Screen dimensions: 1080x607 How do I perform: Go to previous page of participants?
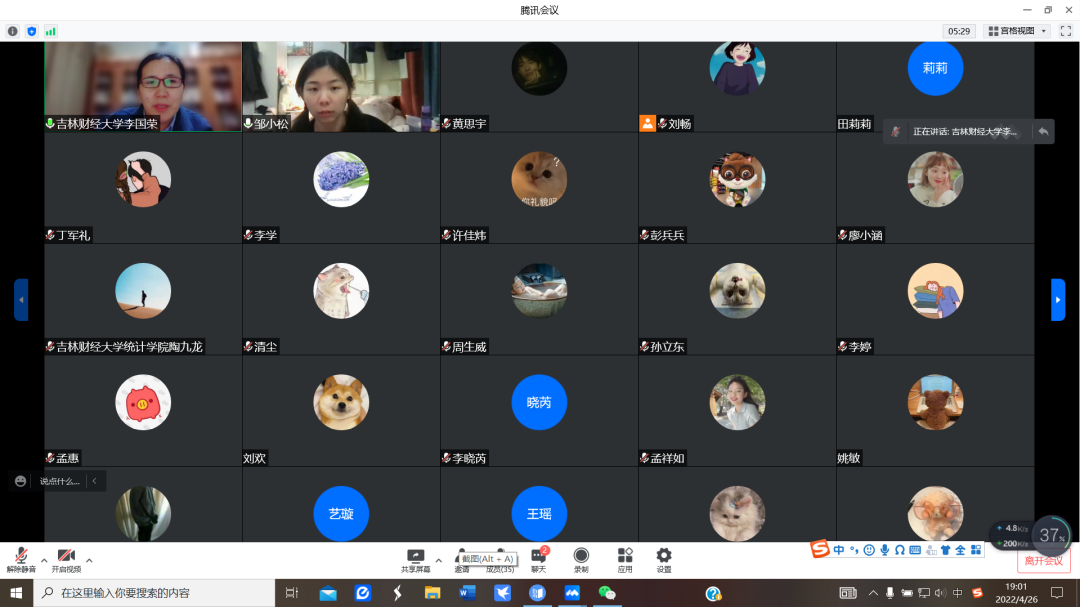21,300
